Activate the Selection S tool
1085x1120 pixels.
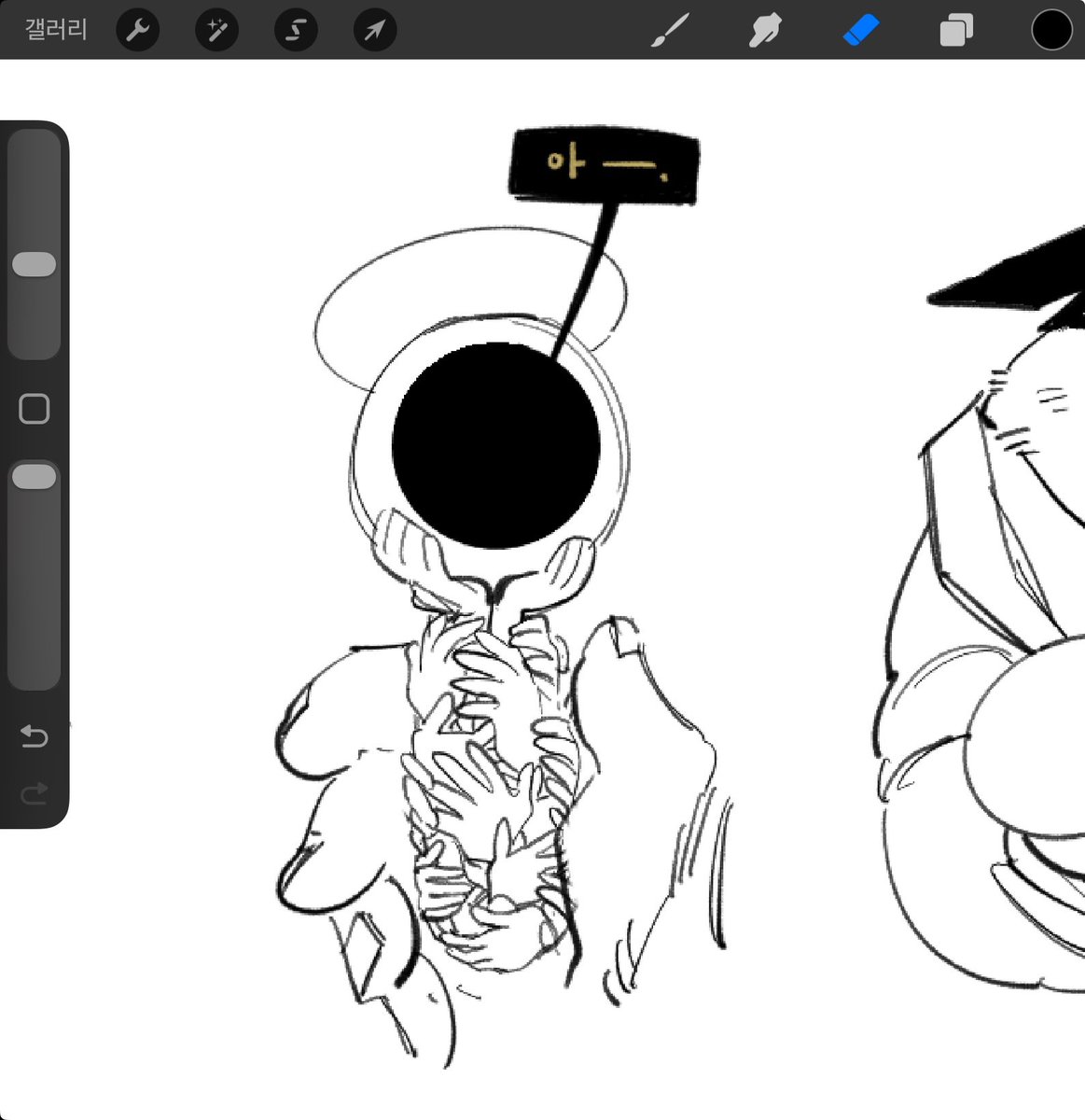point(296,31)
